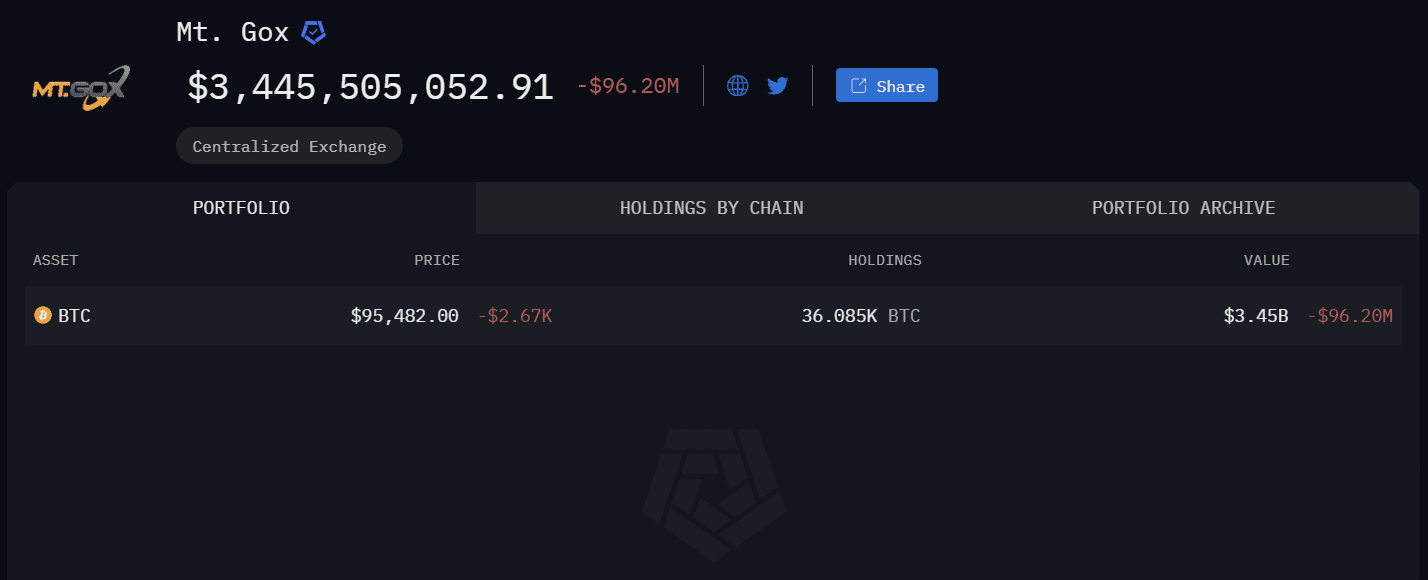
Task: Sort by the ASSET column header
Action: point(56,260)
